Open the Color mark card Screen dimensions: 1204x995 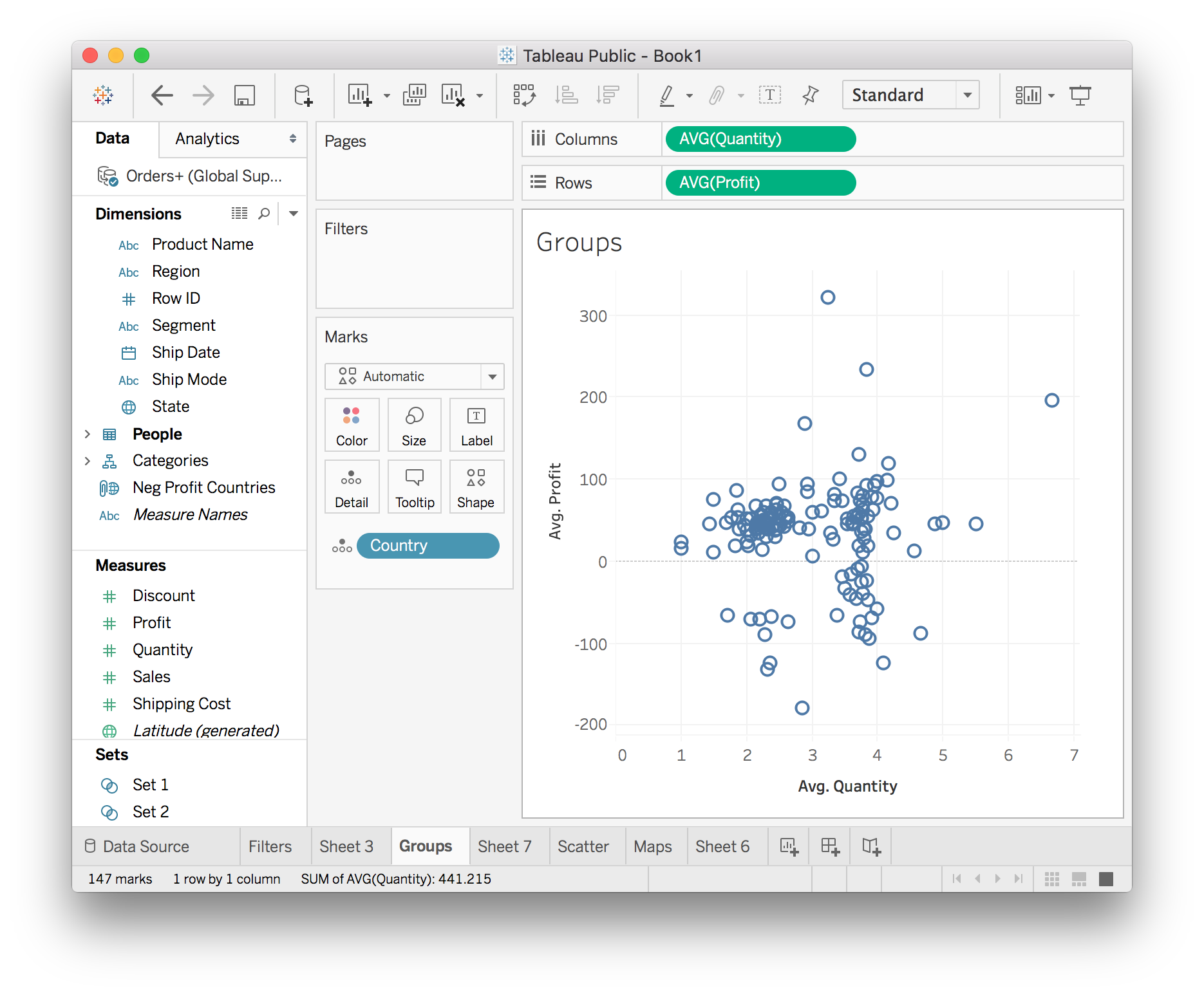click(x=352, y=425)
